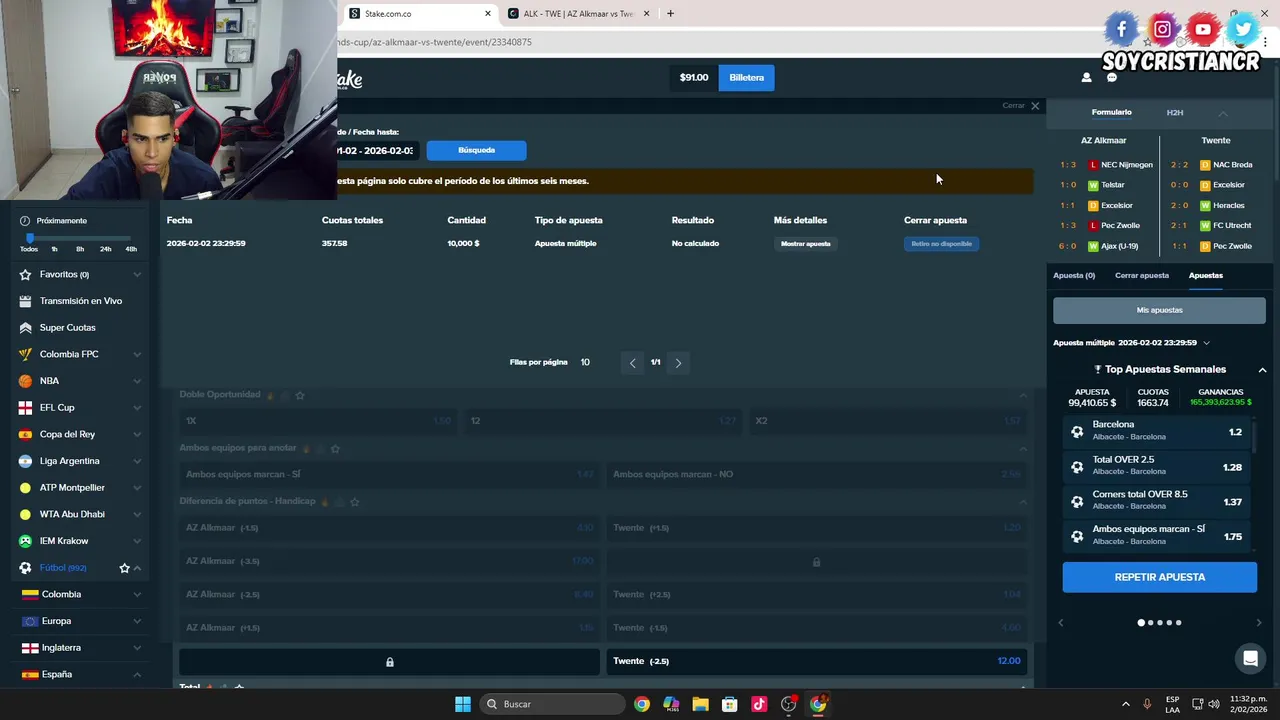The height and width of the screenshot is (720, 1280).
Task: Click the soccer ball icon beside Barcelona bet
Action: 1077,432
